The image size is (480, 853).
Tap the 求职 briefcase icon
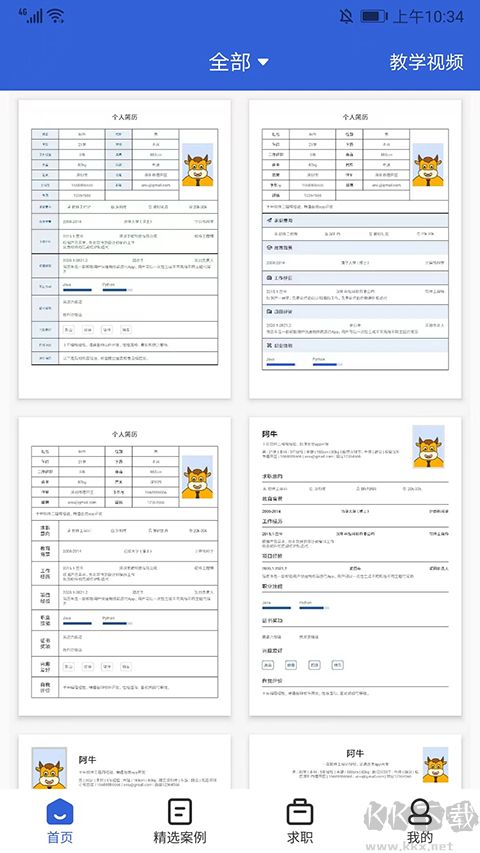300,812
